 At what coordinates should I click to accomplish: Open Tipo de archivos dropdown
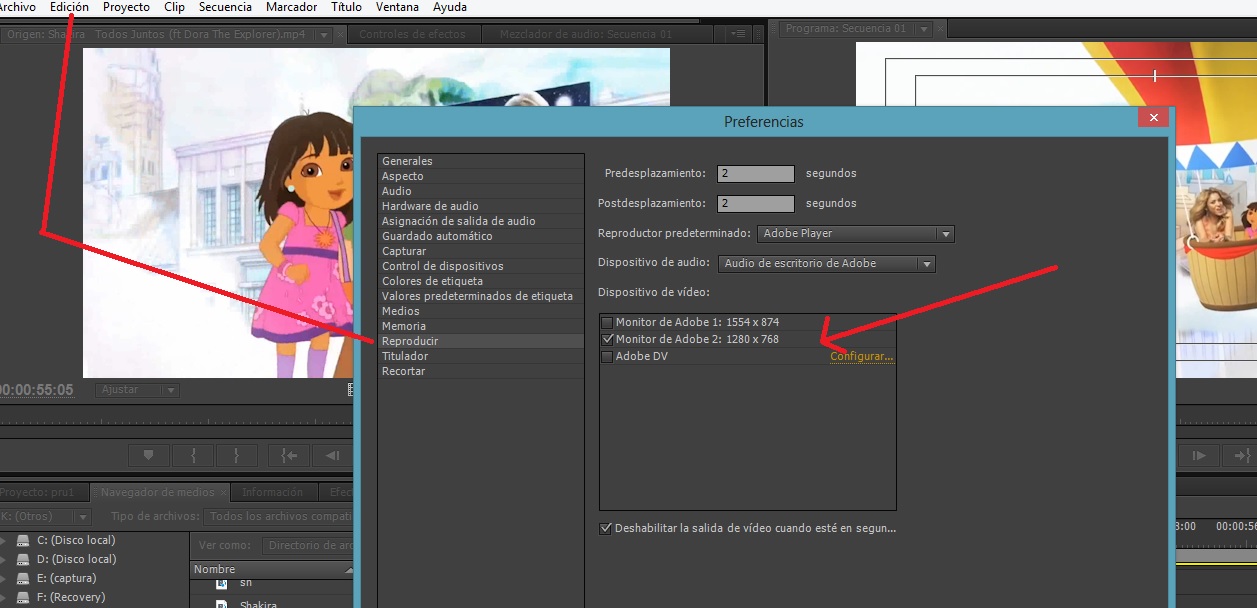tap(277, 517)
